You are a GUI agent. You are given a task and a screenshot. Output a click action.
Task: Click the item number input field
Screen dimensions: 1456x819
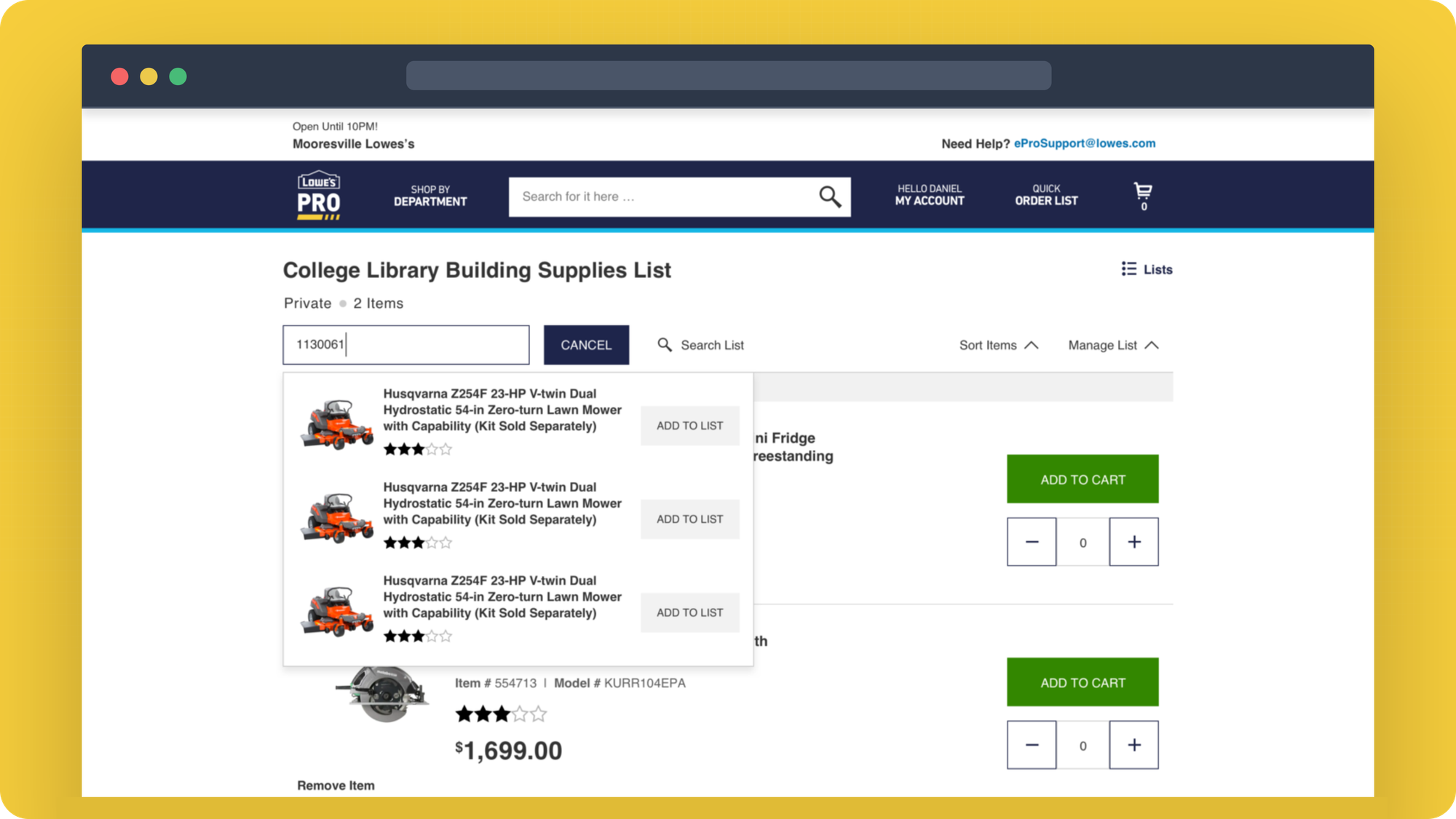[x=405, y=344]
